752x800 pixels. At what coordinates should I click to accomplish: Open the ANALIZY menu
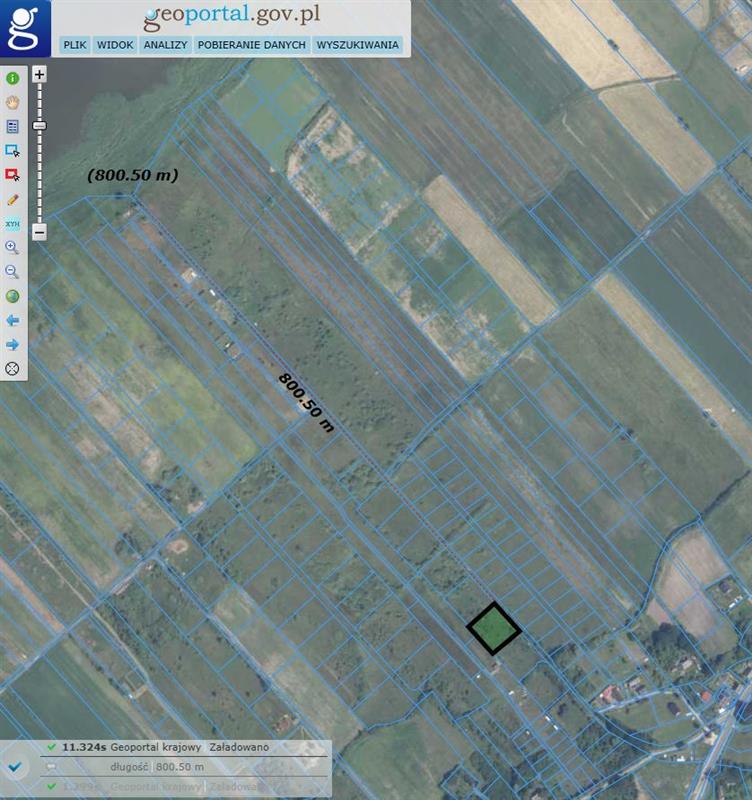pyautogui.click(x=165, y=45)
